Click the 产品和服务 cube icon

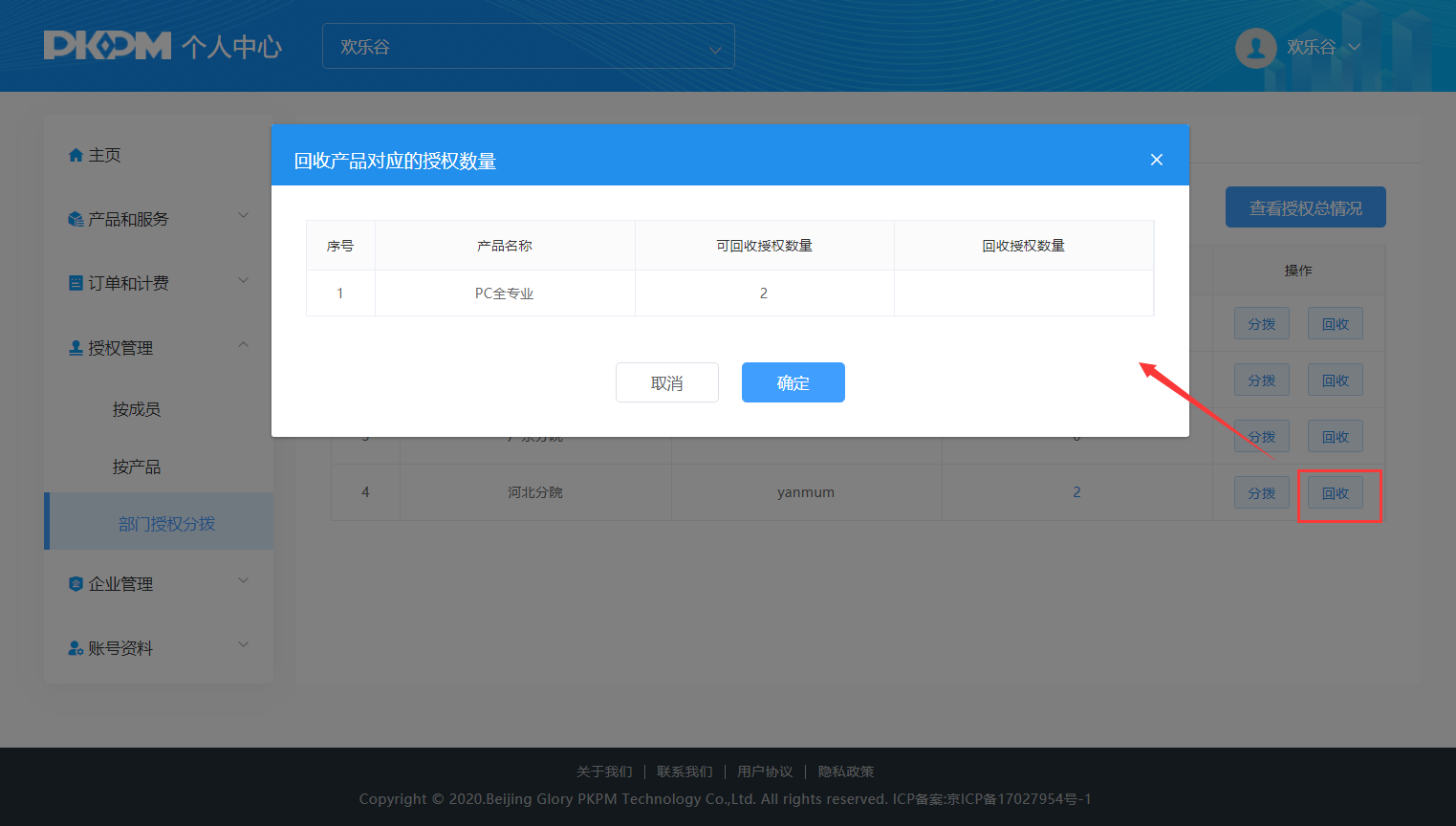[x=76, y=219]
